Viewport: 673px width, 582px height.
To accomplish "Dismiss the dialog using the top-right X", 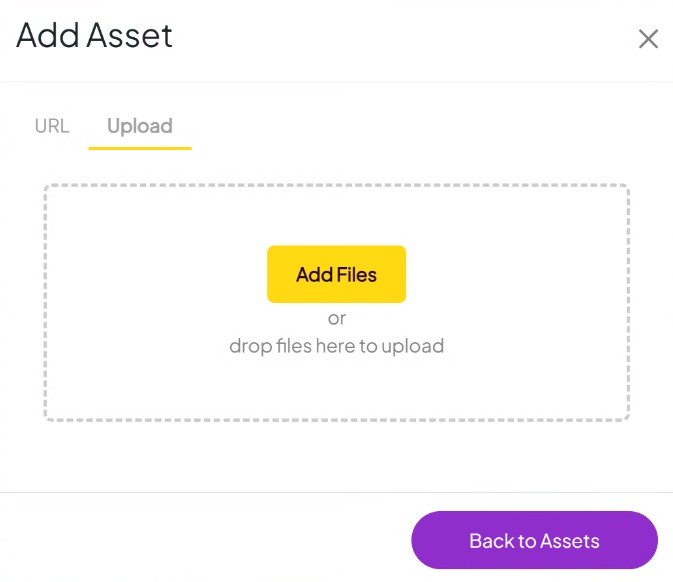I will [648, 39].
